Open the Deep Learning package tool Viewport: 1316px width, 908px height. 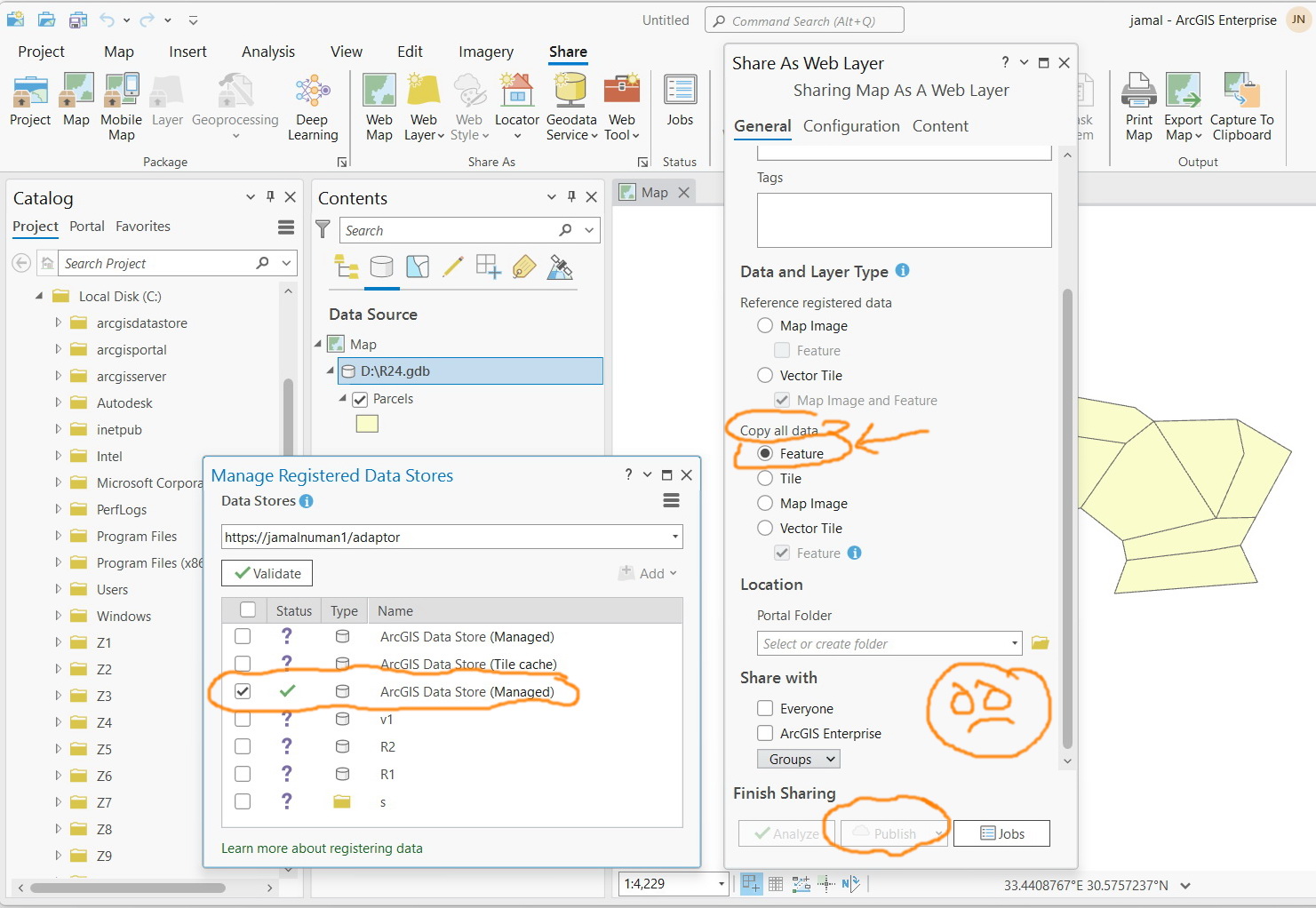point(313,108)
